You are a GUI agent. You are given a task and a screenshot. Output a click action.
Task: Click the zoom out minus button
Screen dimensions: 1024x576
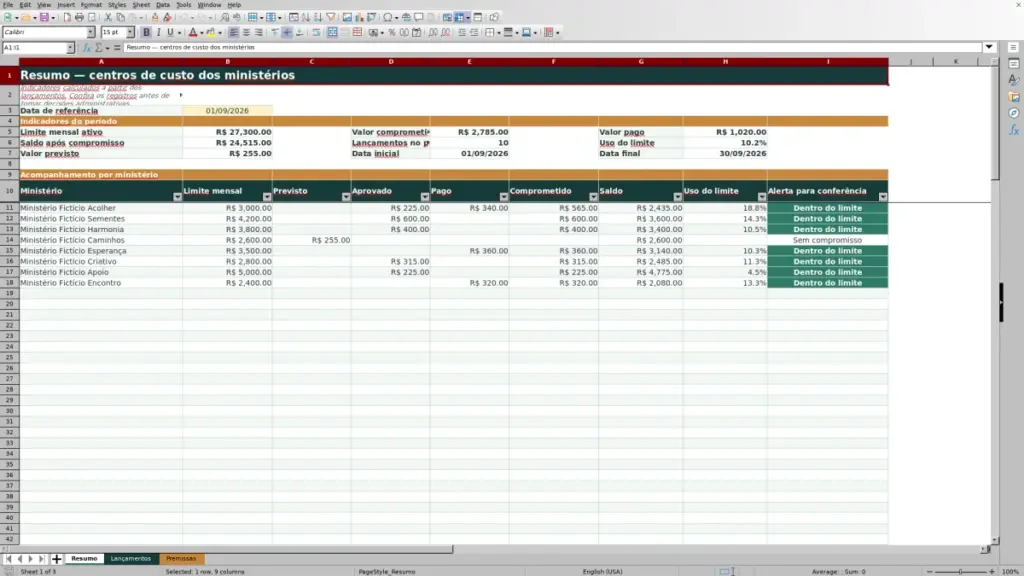click(x=930, y=572)
